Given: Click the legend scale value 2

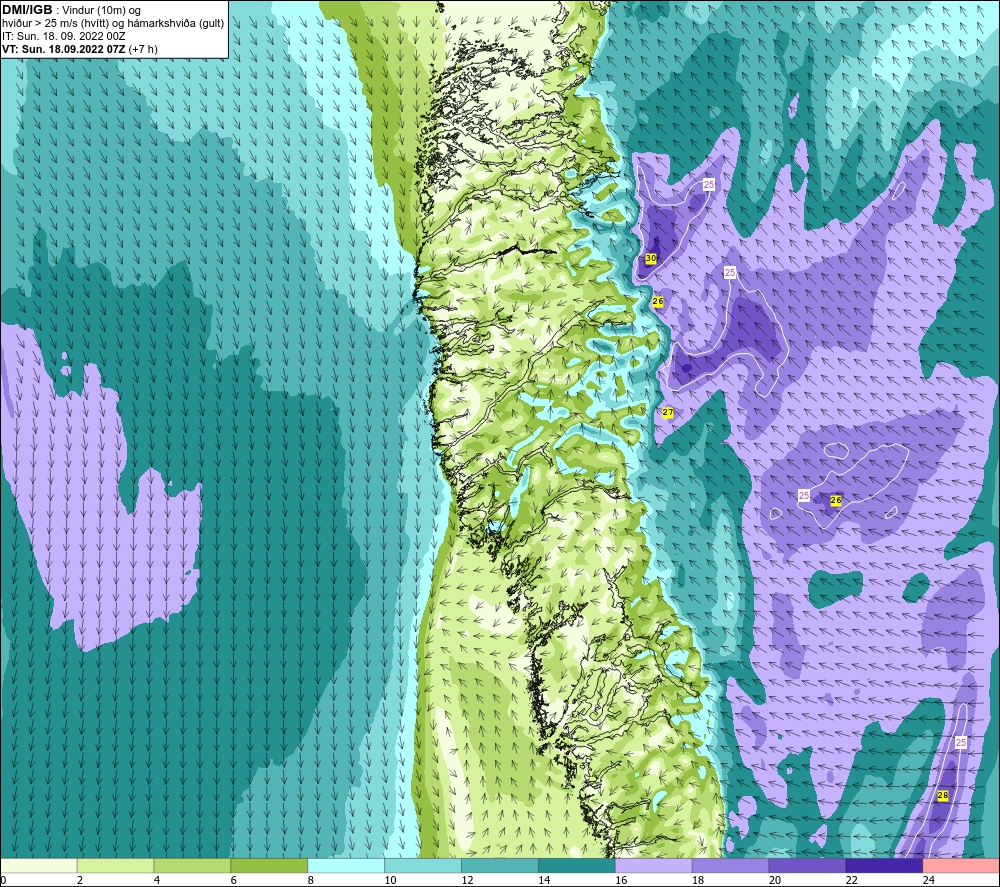Looking at the screenshot, I should (80, 880).
